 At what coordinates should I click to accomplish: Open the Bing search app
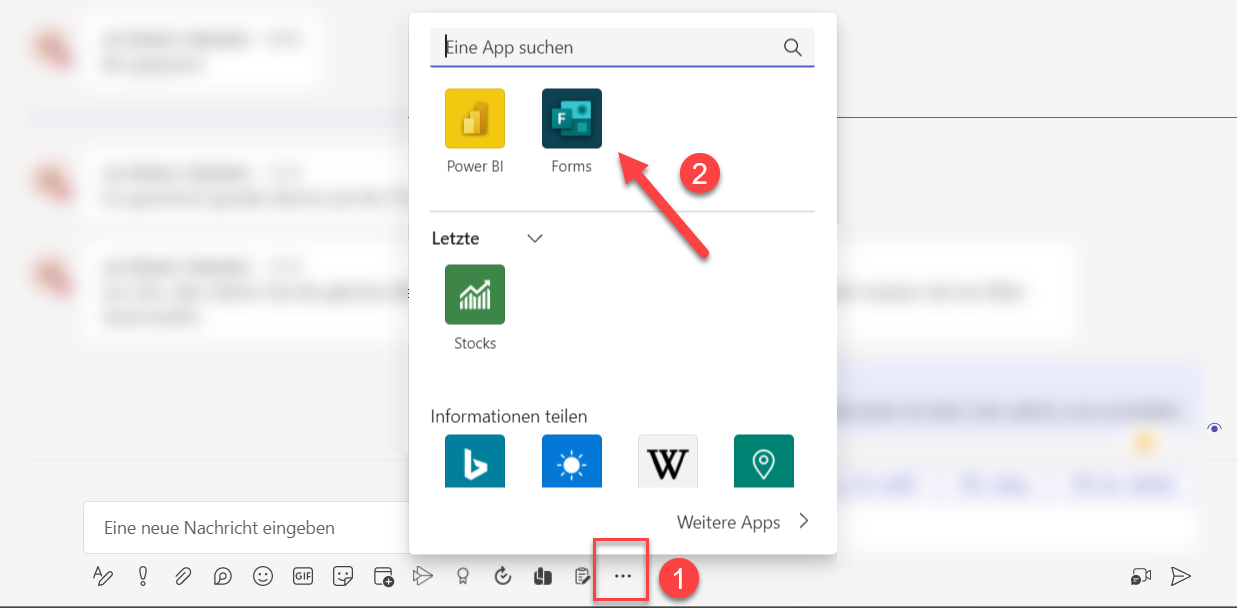tap(475, 461)
